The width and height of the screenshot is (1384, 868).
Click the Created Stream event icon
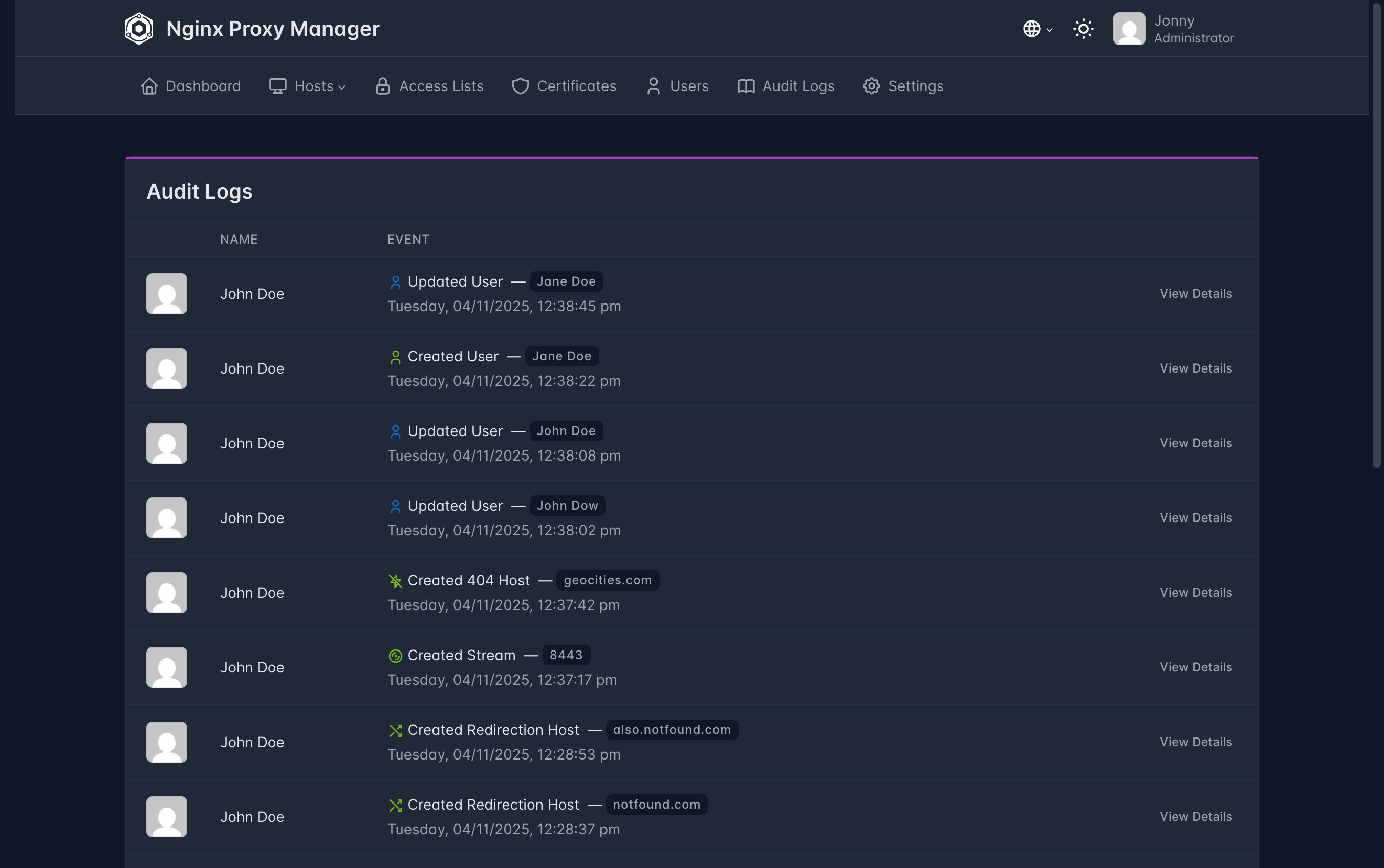pos(395,656)
